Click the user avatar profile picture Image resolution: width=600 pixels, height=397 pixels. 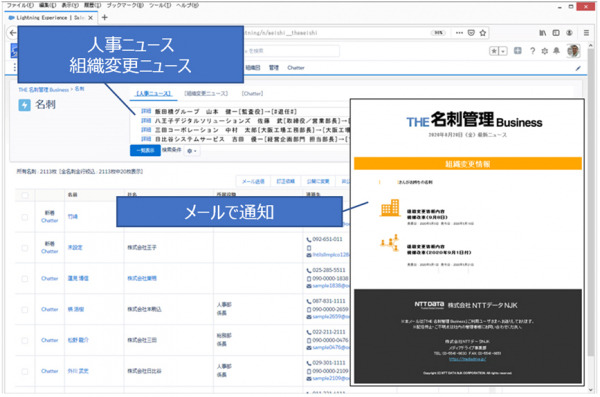(573, 51)
